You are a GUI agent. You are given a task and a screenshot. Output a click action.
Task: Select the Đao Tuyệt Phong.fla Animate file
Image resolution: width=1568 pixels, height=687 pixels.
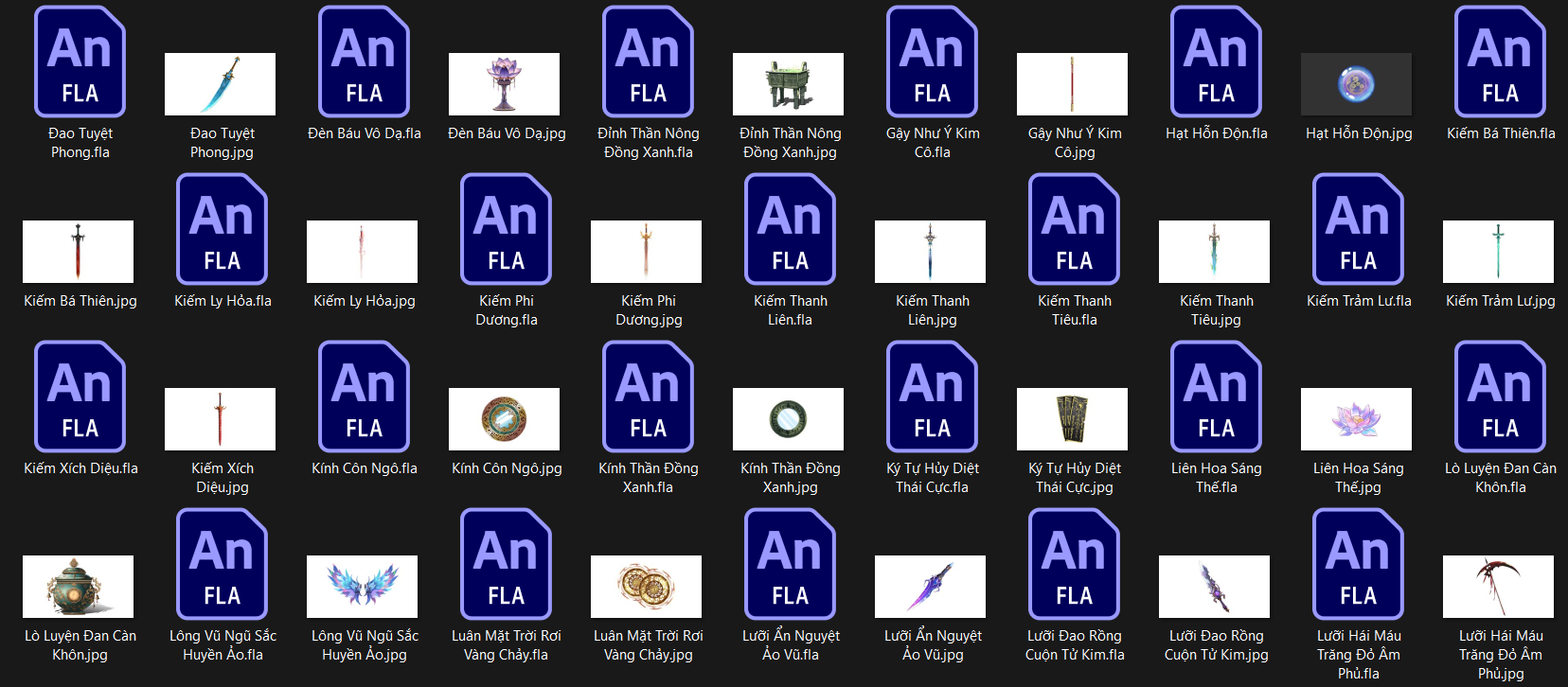80,62
